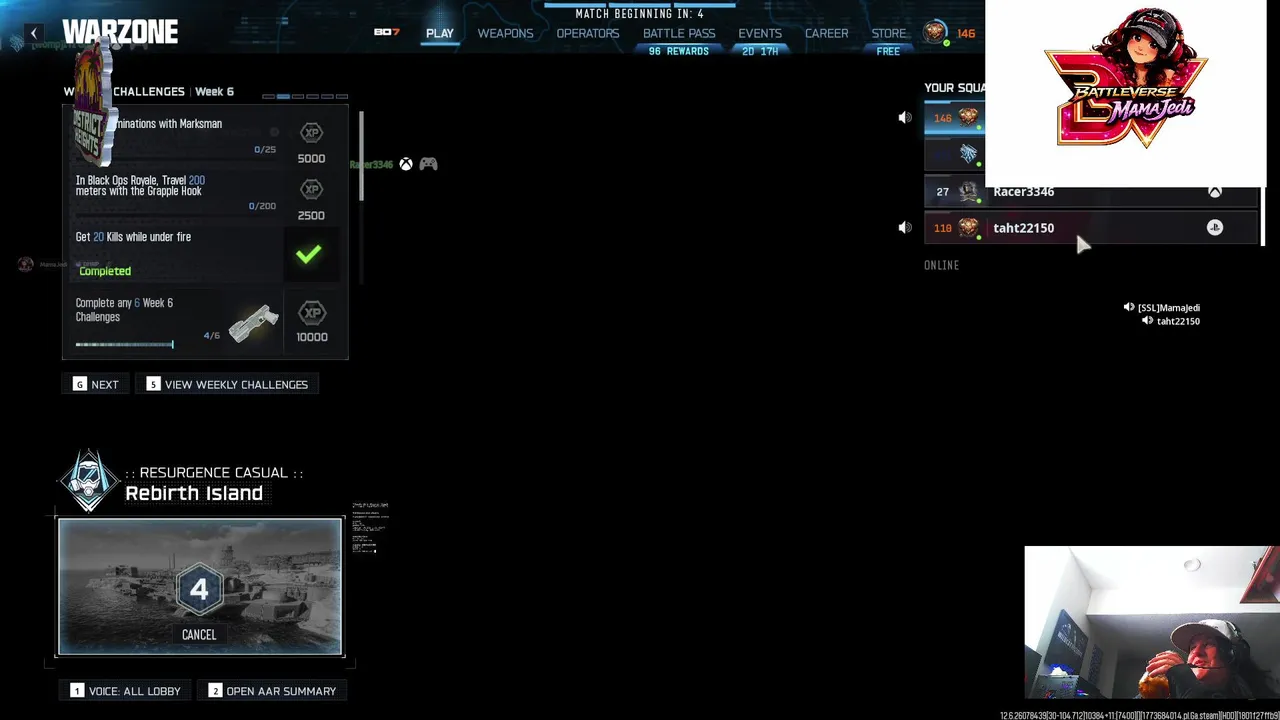Viewport: 1280px width, 720px height.
Task: Open the STORE tab
Action: 888,33
